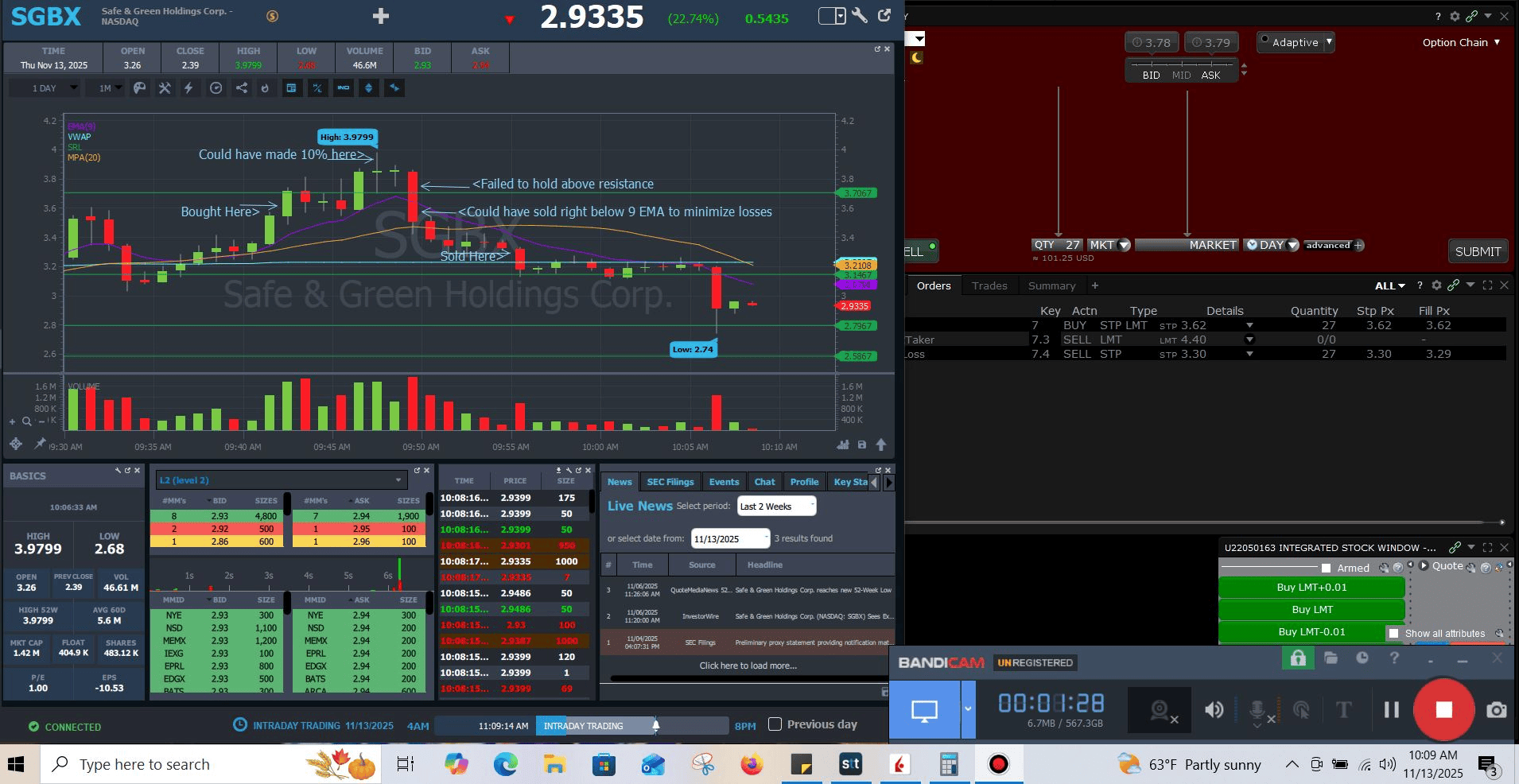Click the dollar coin icon beside company name

coord(272,16)
